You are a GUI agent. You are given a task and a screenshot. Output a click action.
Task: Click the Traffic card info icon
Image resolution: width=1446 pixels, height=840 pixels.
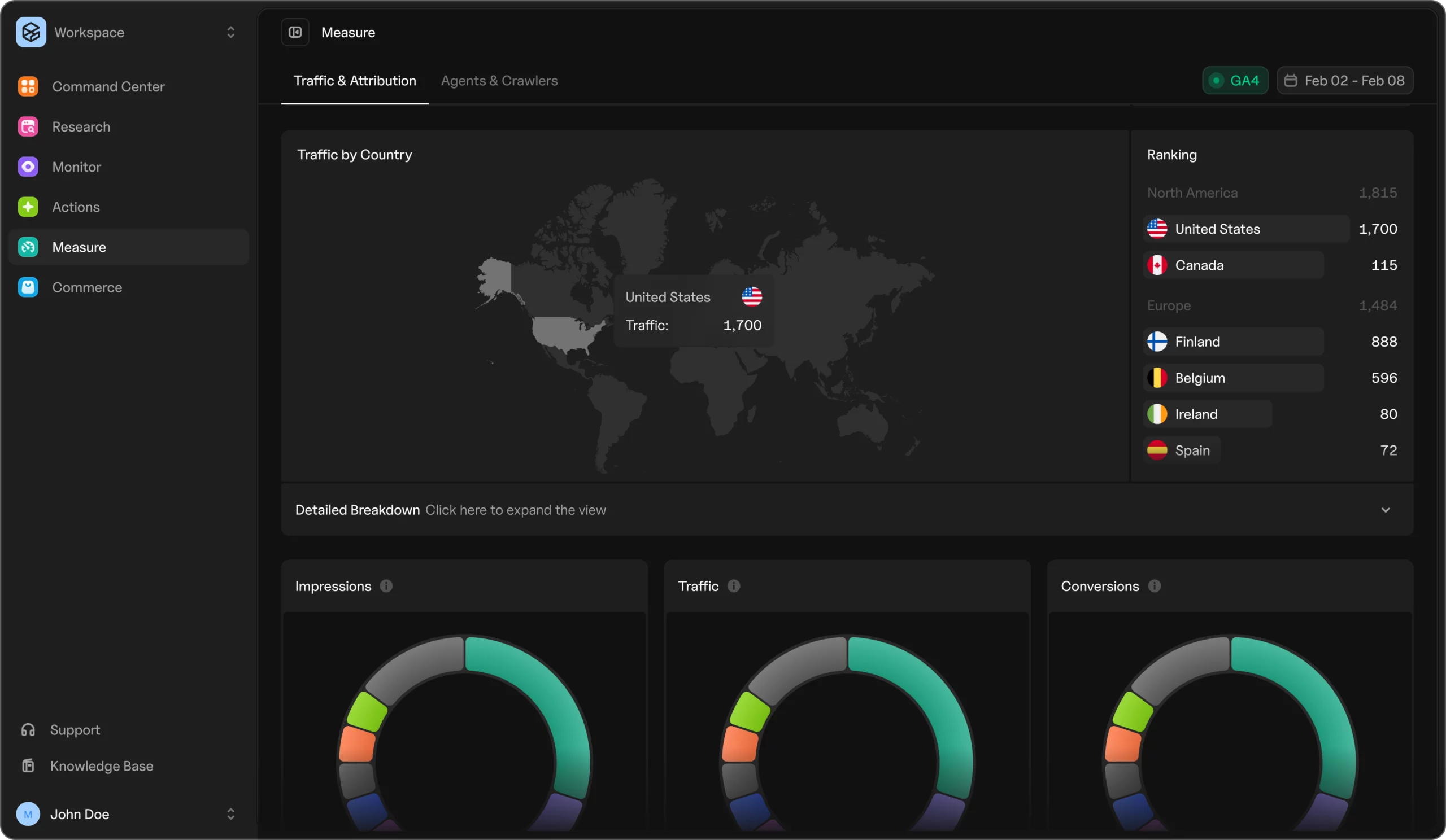(733, 586)
